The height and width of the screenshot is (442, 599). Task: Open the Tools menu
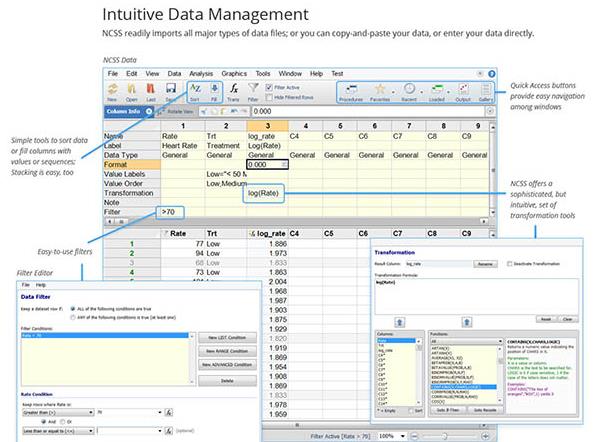coord(263,73)
